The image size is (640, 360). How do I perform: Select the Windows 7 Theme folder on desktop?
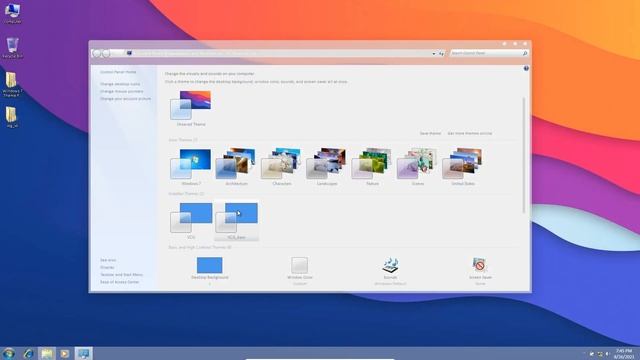12,84
